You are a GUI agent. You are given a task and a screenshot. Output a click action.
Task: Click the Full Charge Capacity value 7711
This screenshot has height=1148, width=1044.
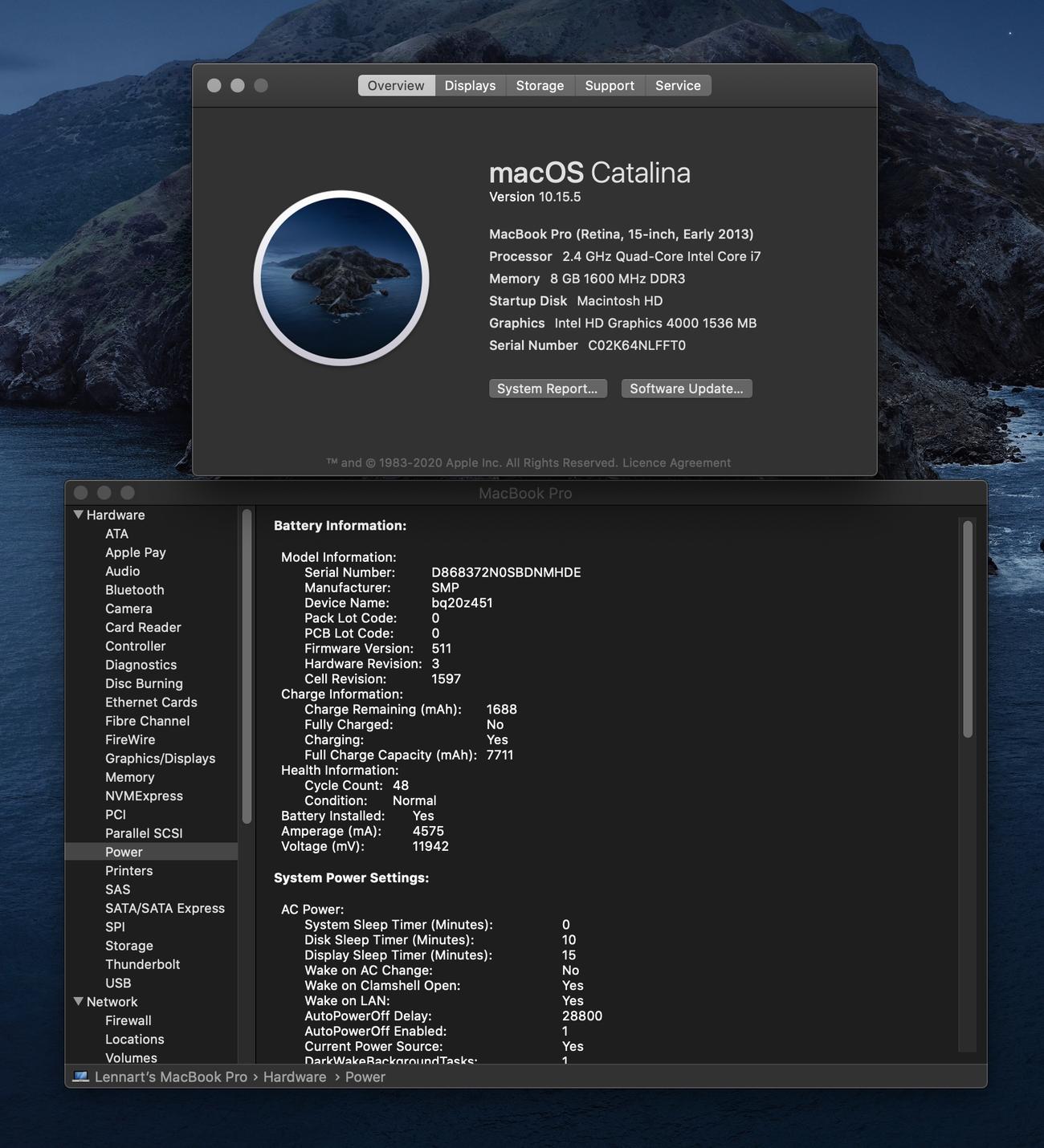500,755
